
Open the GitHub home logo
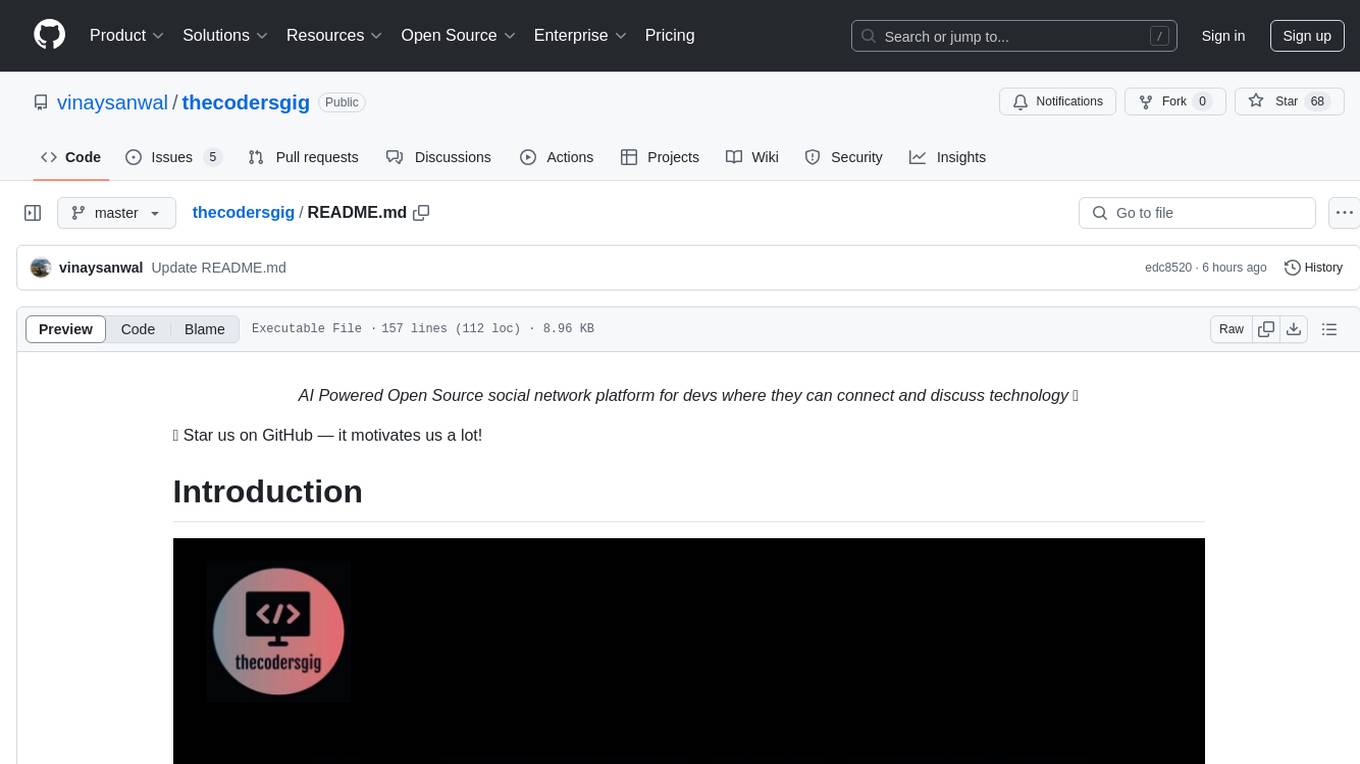point(49,35)
